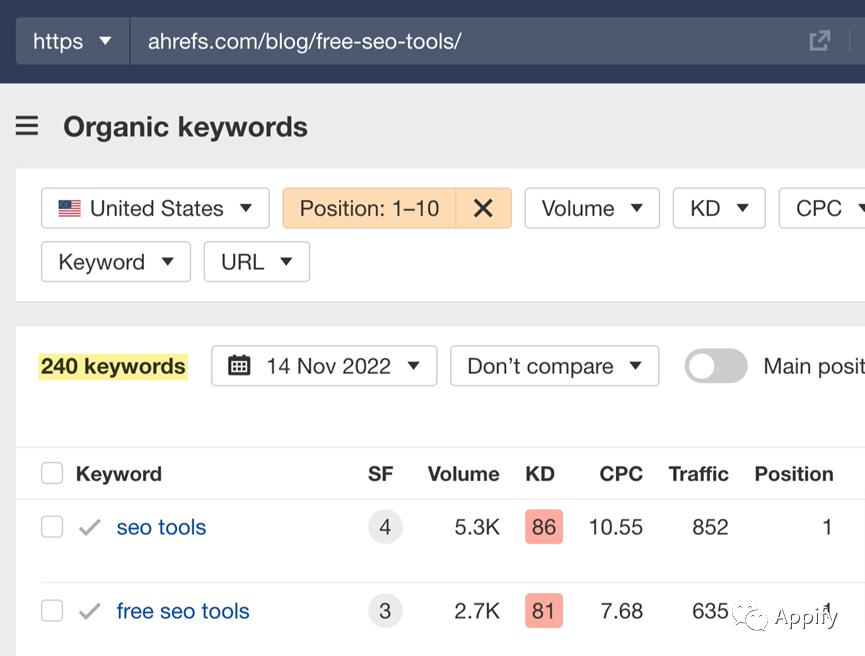Select all keywords with header checkbox
This screenshot has width=865, height=656.
coord(52,474)
